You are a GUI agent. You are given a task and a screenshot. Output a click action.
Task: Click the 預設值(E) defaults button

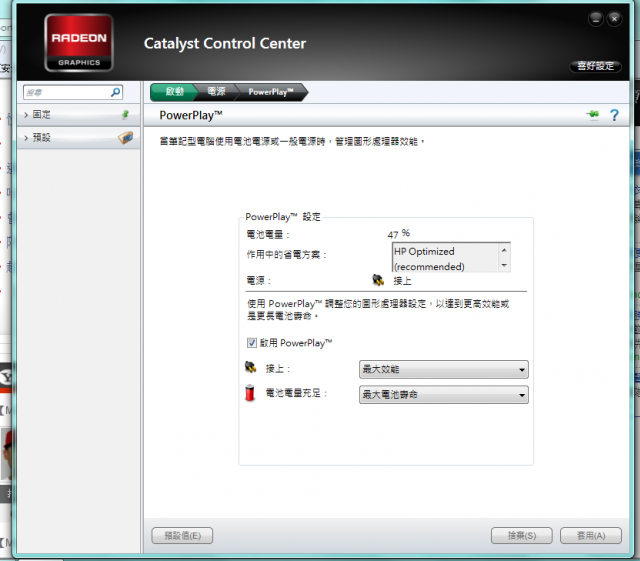(182, 535)
